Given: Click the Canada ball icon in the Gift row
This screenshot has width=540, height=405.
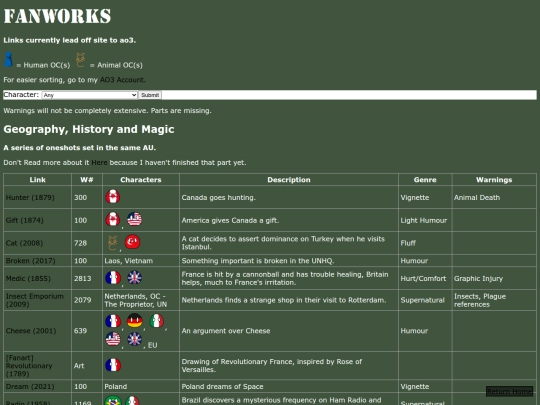Looking at the screenshot, I should point(113,219).
